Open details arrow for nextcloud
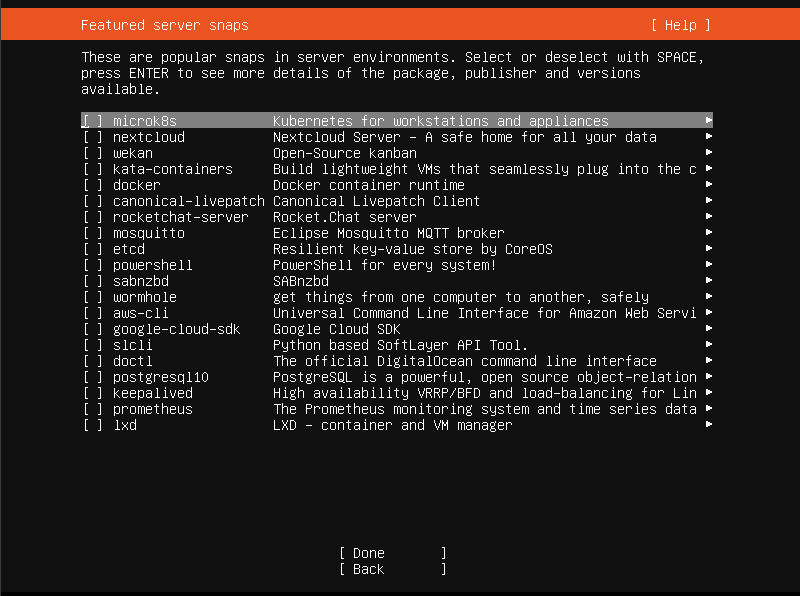 click(x=709, y=136)
